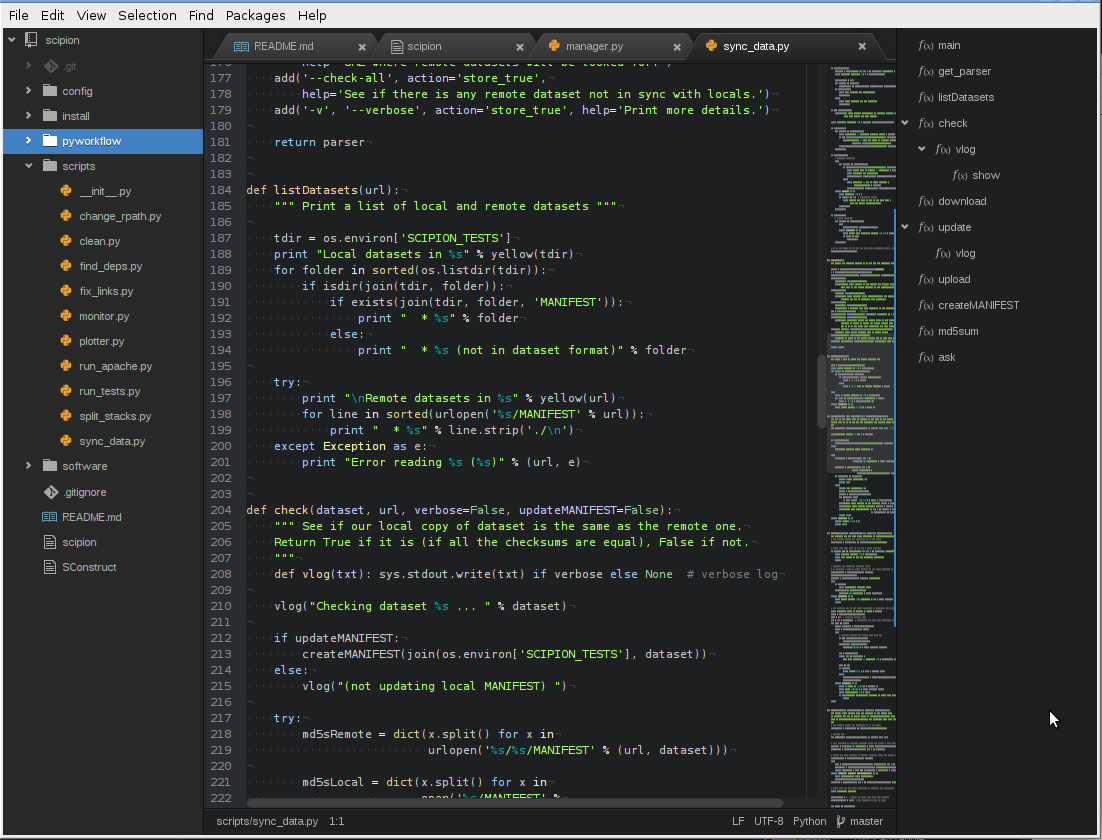Click the markdown icon on README.md tab
The image size is (1102, 840).
coord(241,46)
